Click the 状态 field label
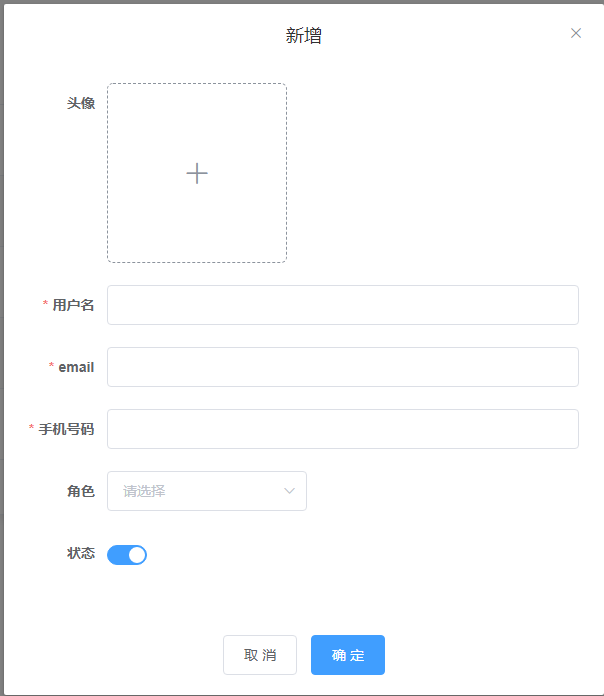This screenshot has height=696, width=604. 81,553
